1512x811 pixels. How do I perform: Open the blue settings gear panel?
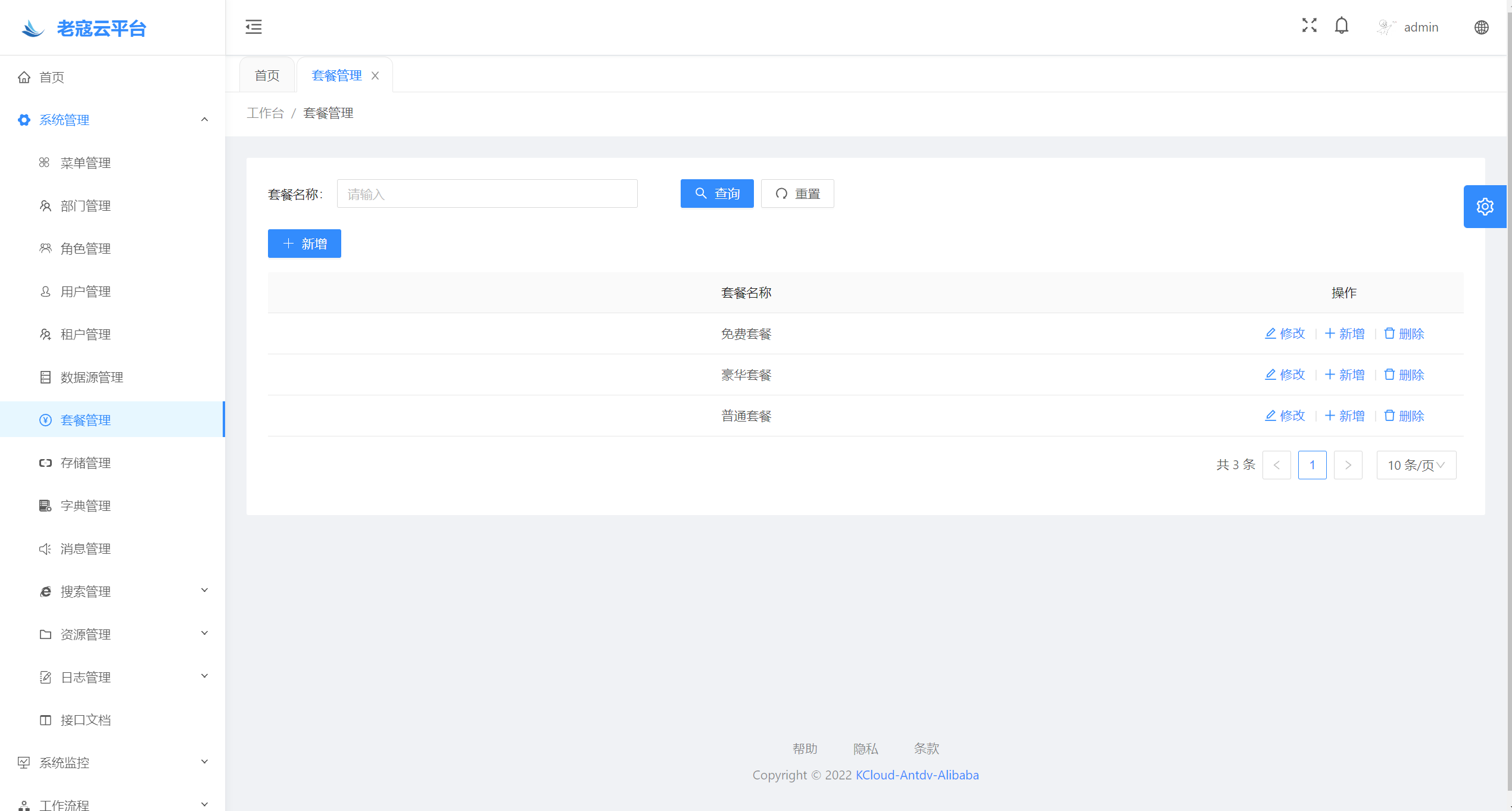[1485, 207]
